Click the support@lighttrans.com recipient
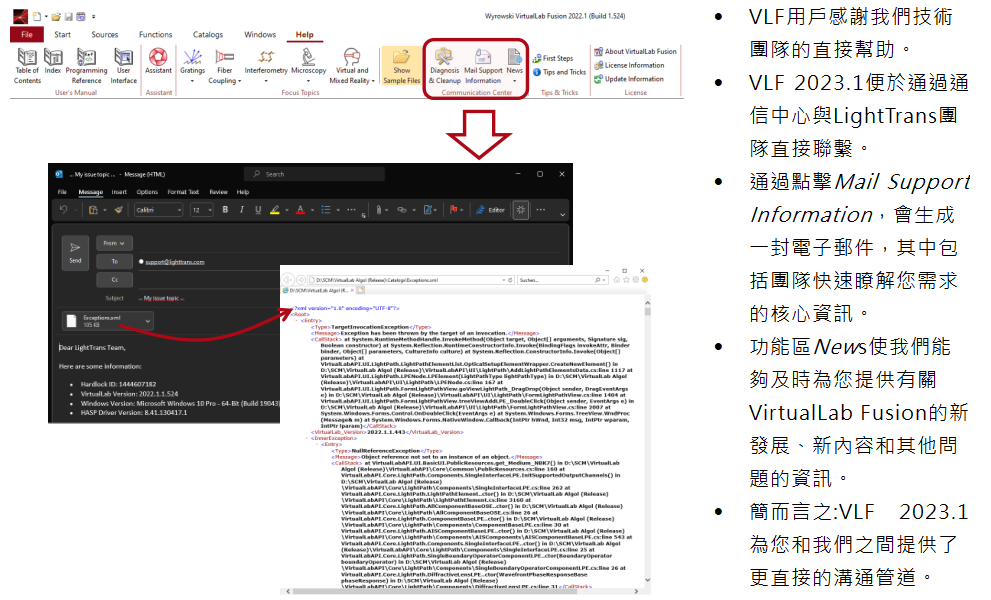This screenshot has width=991, height=600. [174, 262]
